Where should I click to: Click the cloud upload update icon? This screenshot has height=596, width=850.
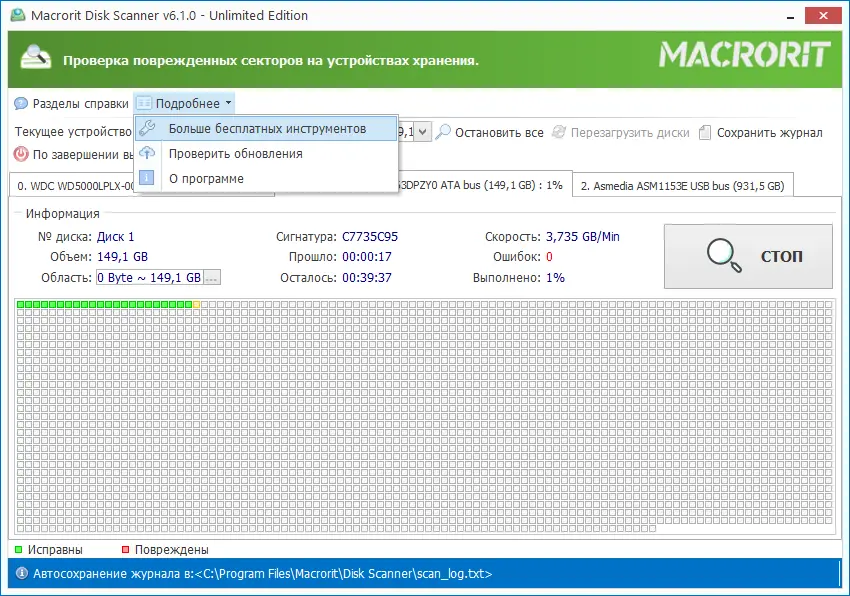point(147,153)
